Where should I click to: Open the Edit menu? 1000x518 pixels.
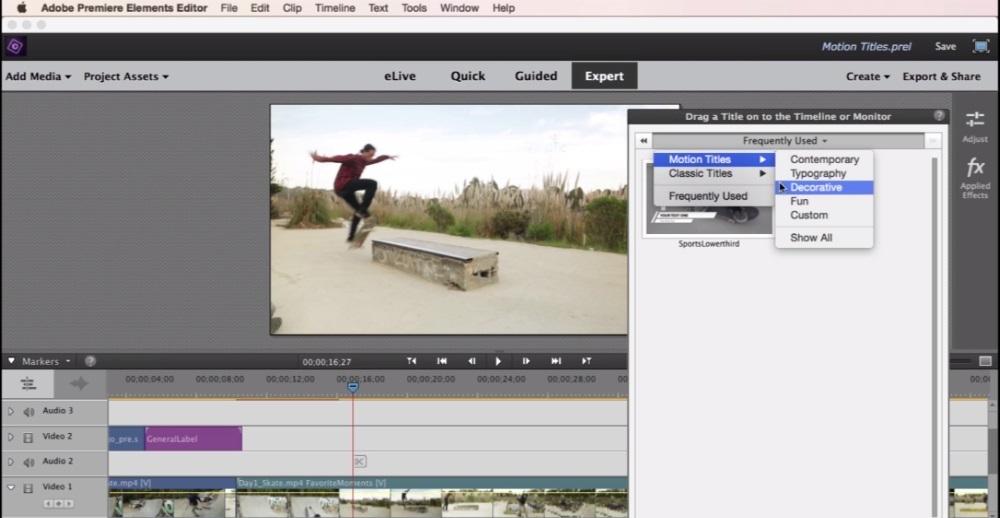pyautogui.click(x=260, y=8)
